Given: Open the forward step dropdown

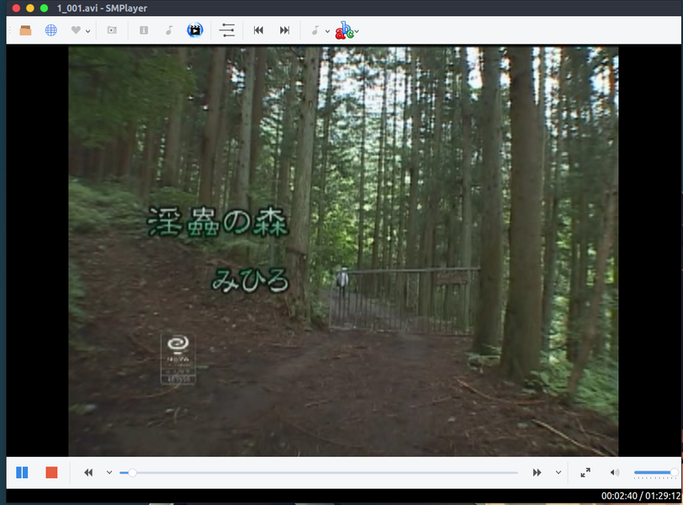Looking at the screenshot, I should pyautogui.click(x=558, y=472).
